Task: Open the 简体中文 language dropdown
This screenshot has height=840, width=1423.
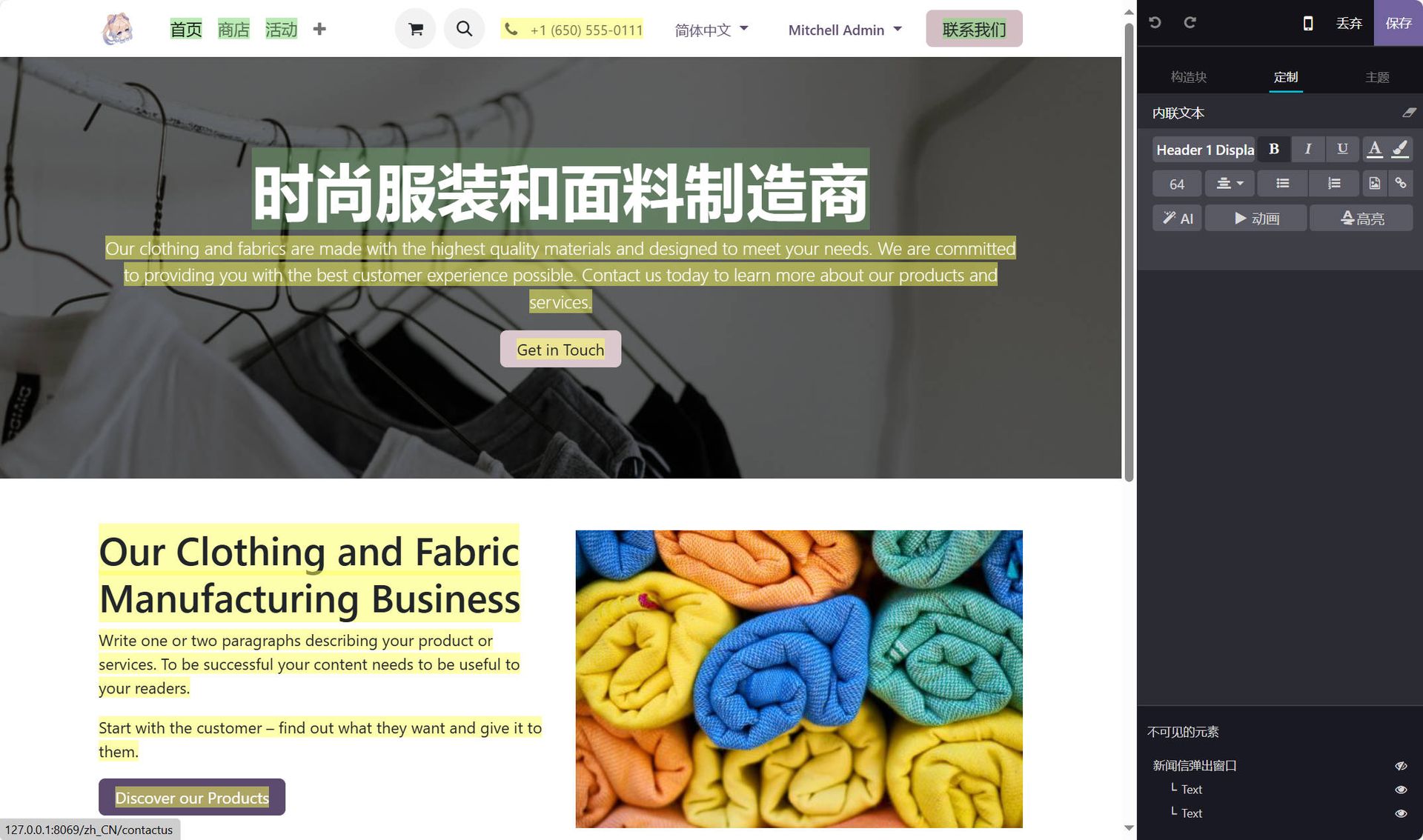Action: [711, 30]
